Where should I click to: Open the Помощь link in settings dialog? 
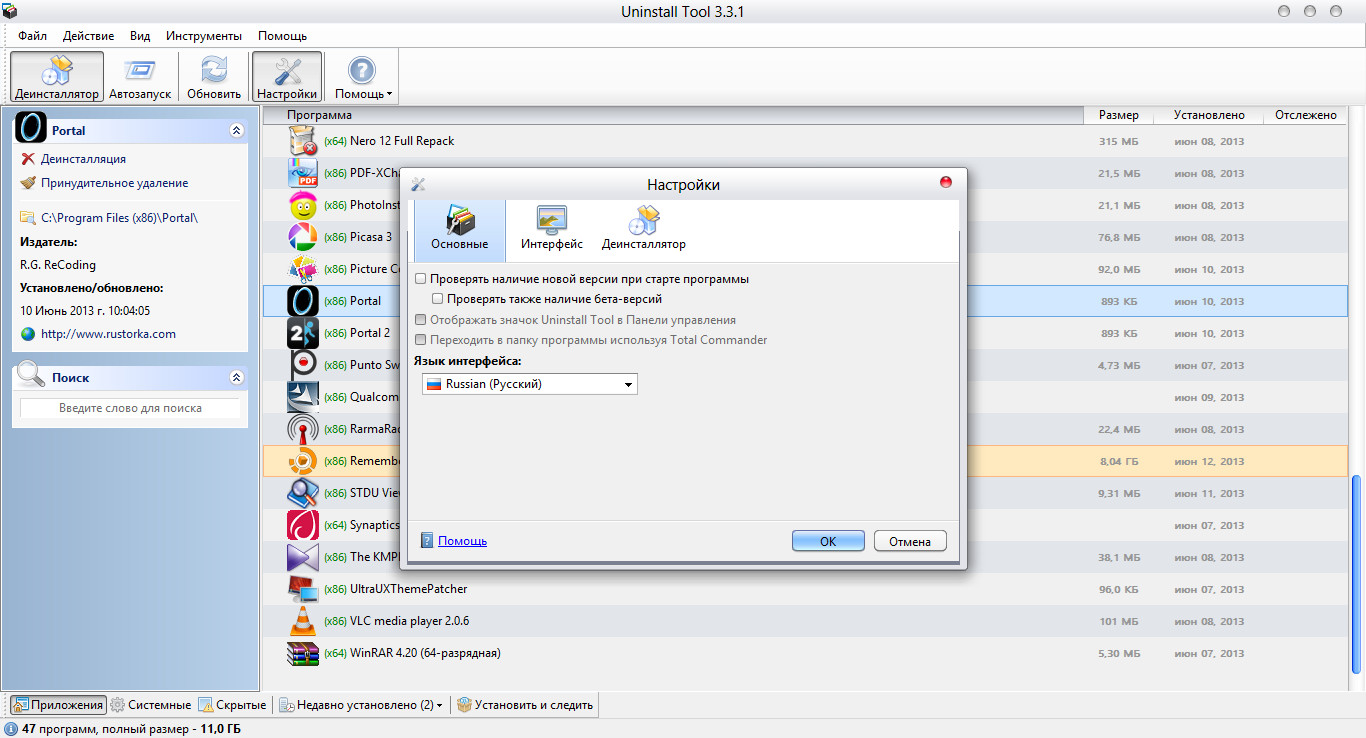462,541
